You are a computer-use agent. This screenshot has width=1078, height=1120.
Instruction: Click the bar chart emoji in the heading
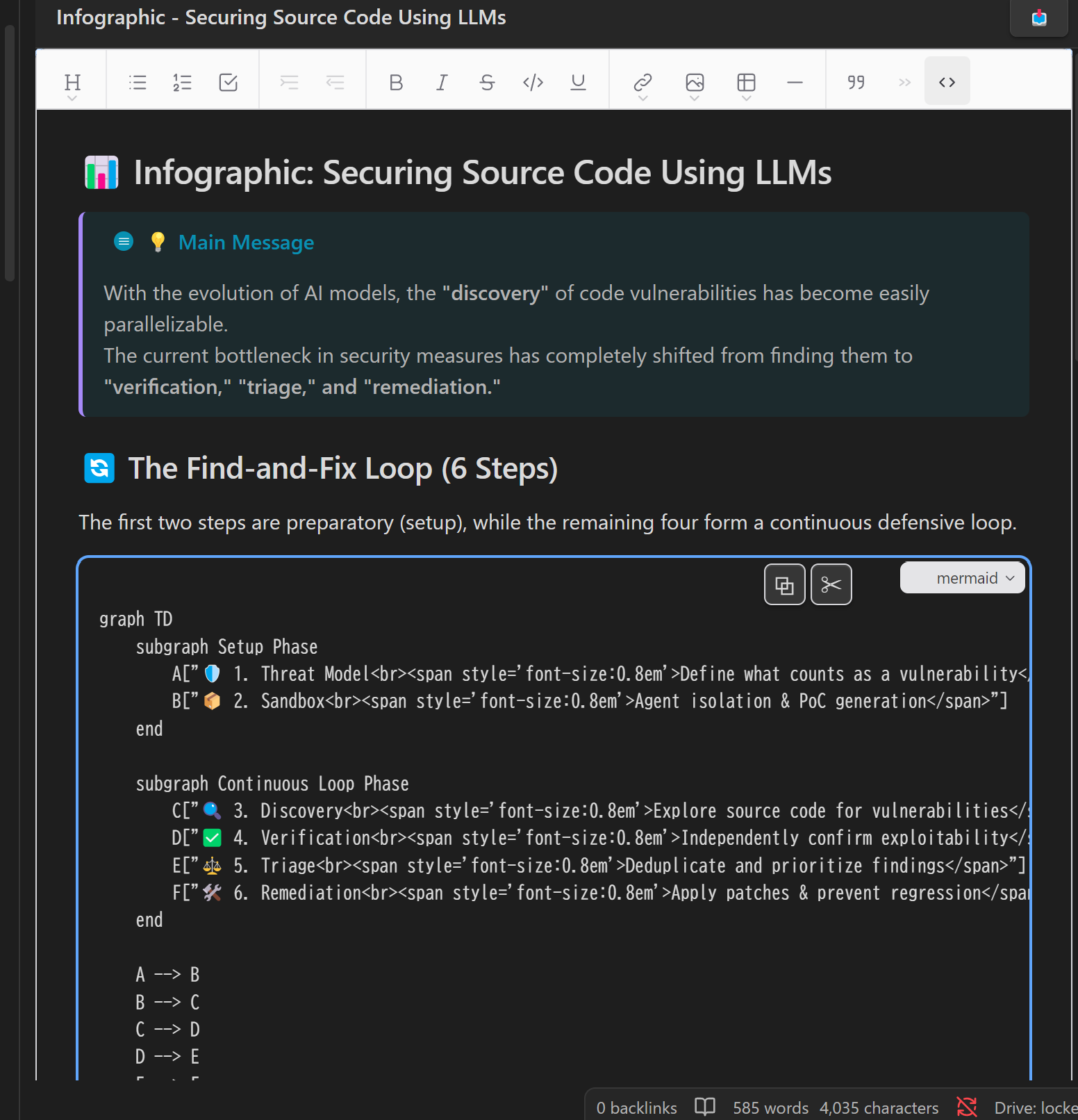(x=101, y=172)
